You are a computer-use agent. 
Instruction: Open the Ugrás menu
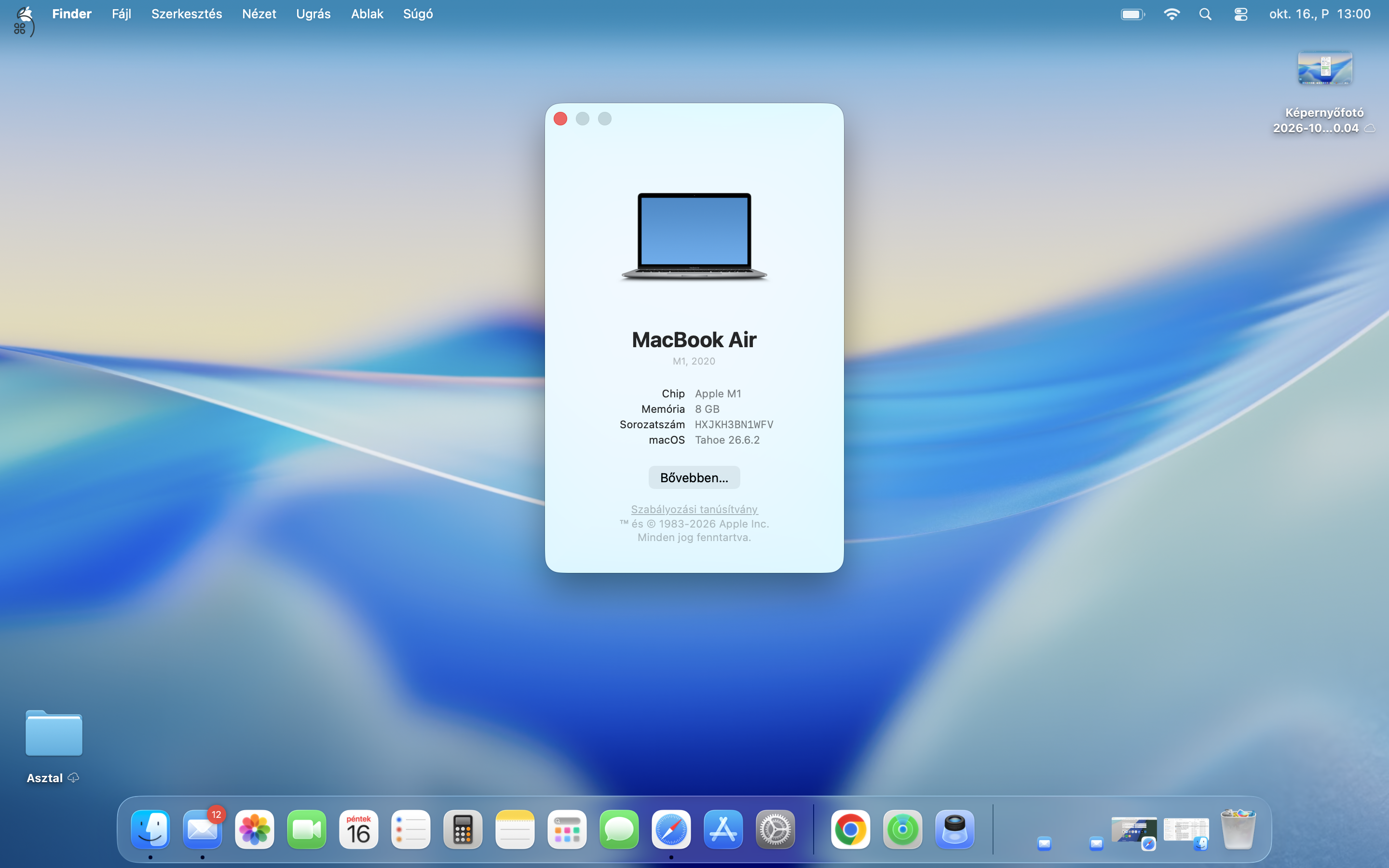click(313, 14)
